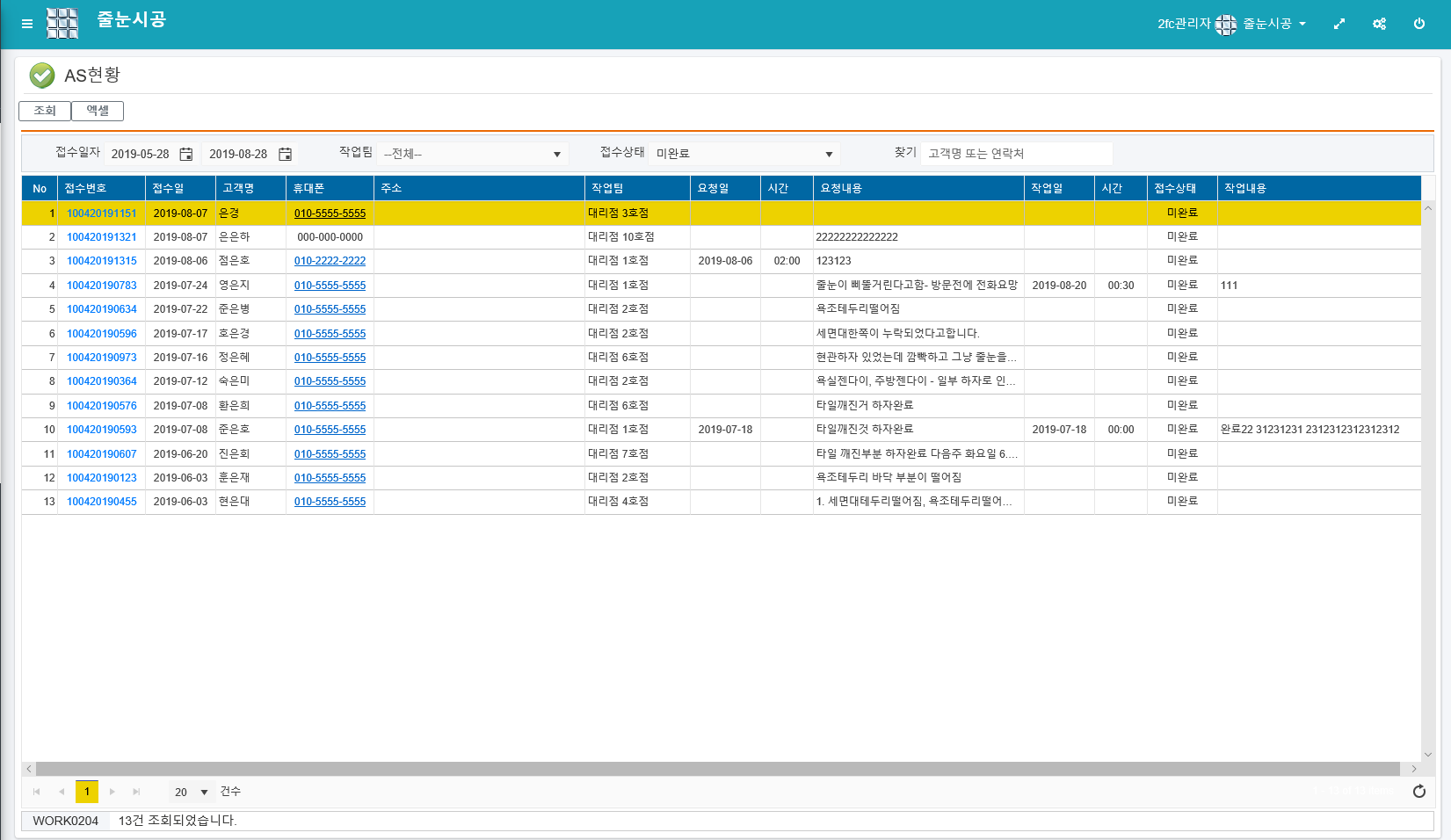Open calendar for start date 2019-05-28
This screenshot has width=1451, height=840.
pos(186,154)
